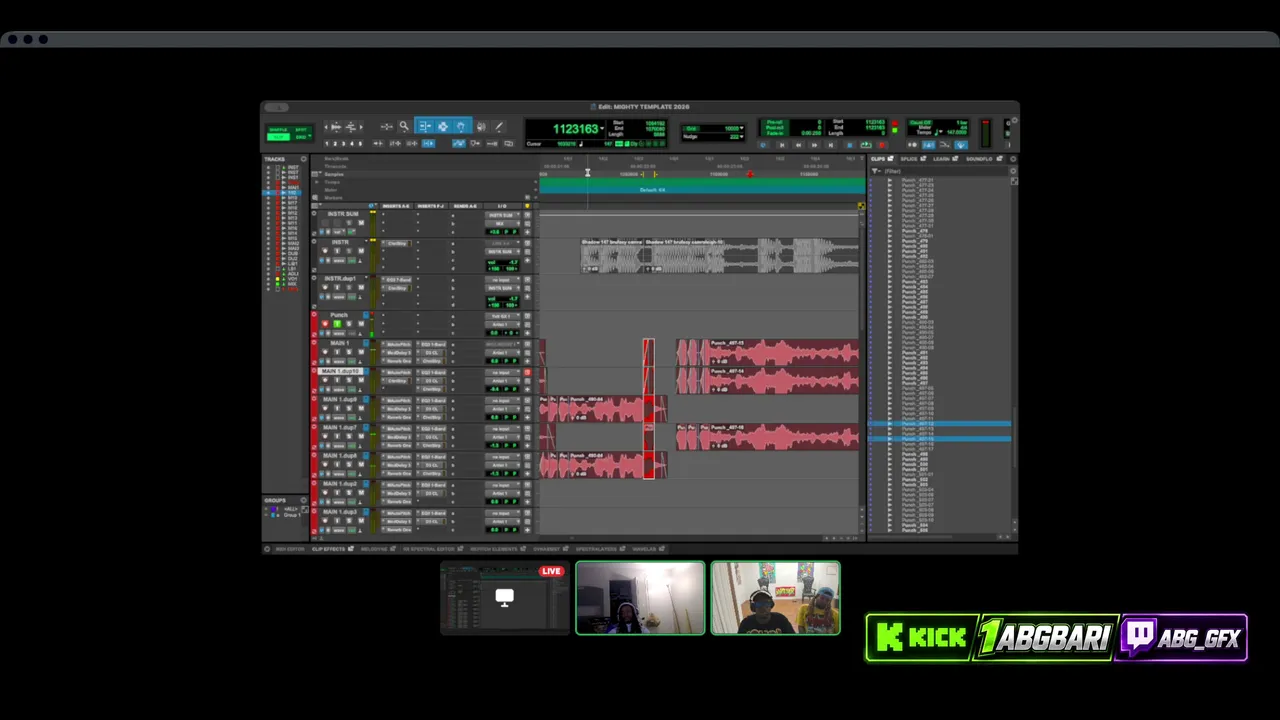Click the Go to End transport button

click(831, 145)
